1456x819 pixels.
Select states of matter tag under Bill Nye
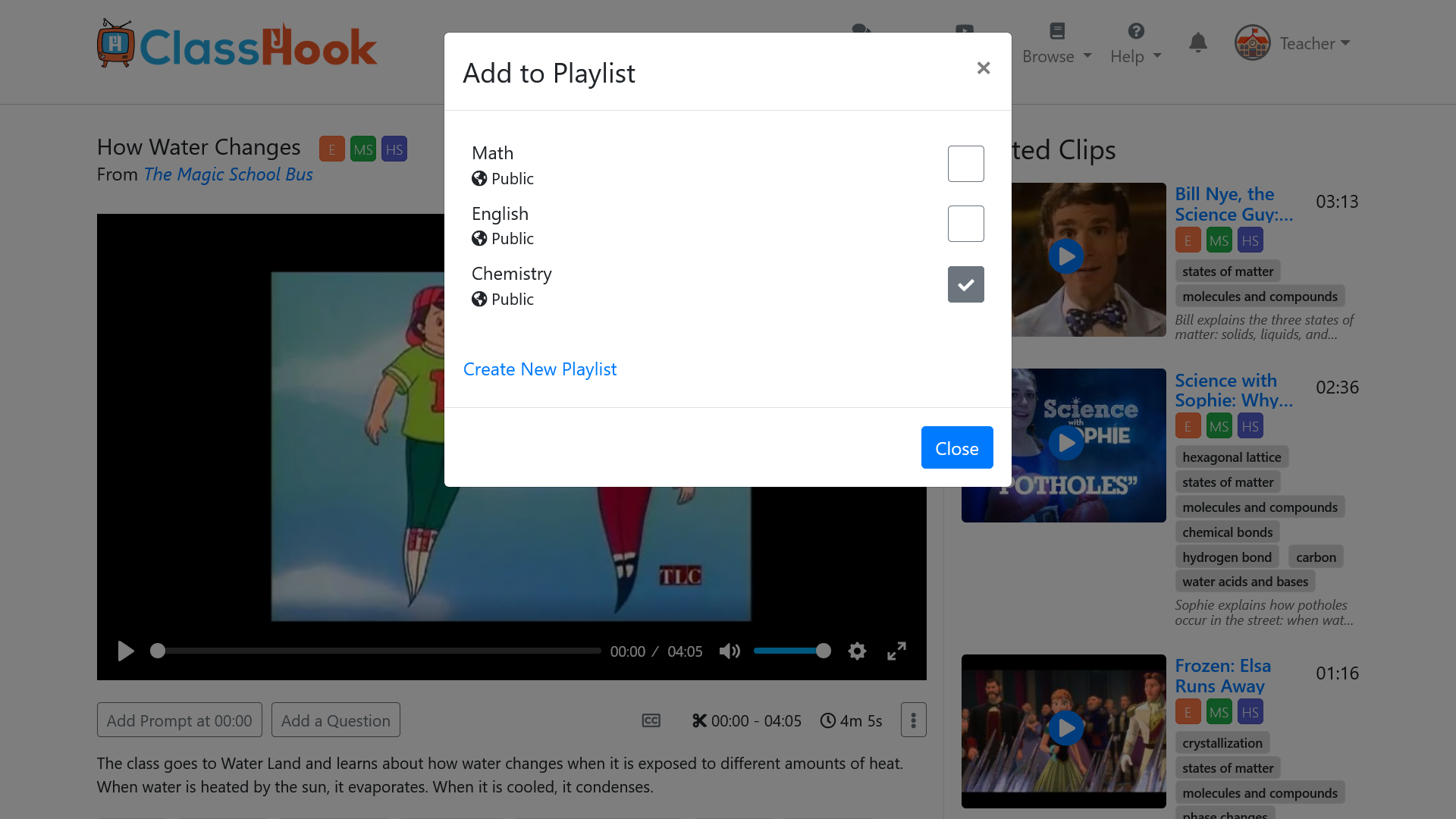(x=1228, y=271)
